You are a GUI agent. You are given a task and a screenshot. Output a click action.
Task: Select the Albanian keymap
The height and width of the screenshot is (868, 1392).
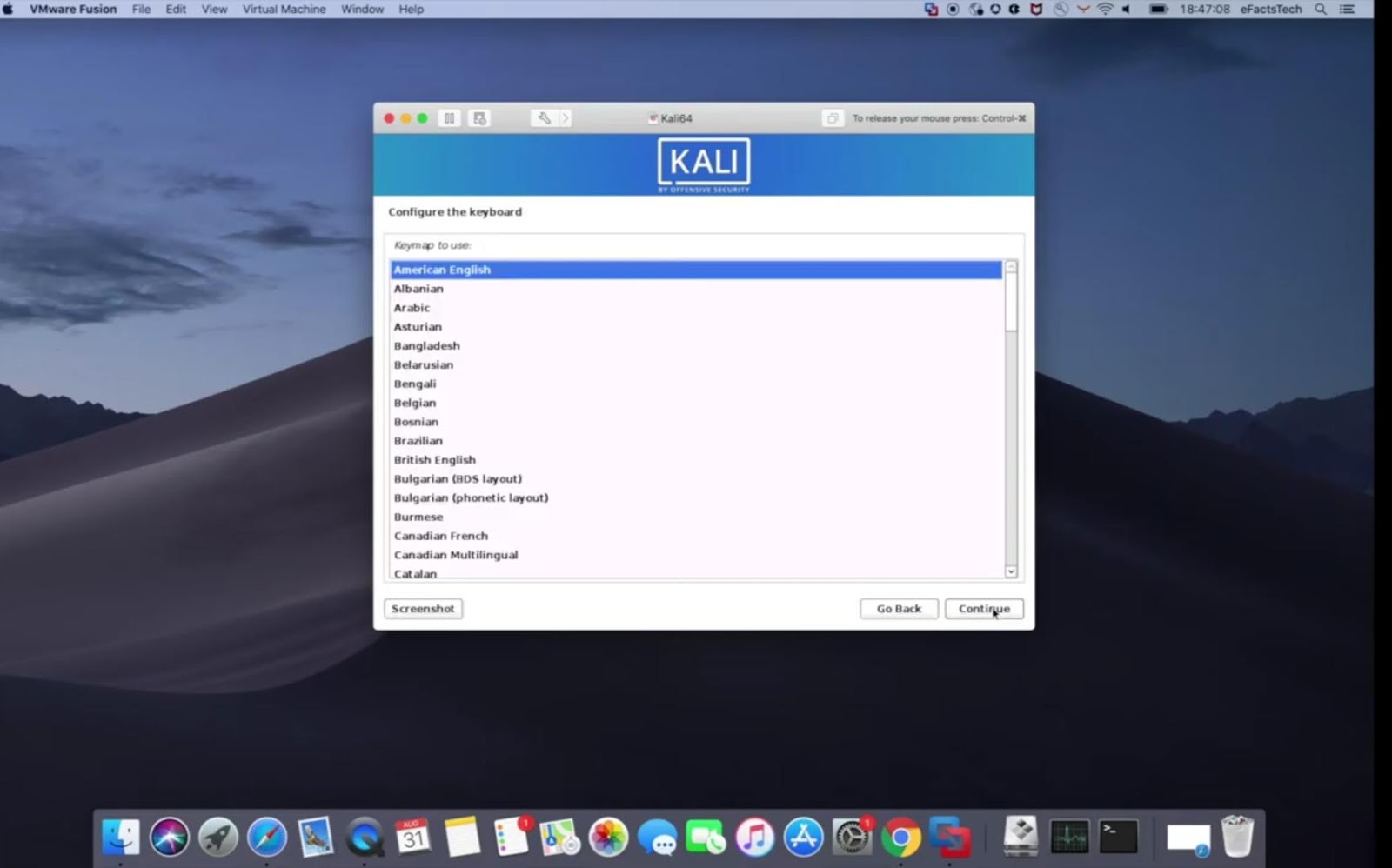[x=696, y=289]
